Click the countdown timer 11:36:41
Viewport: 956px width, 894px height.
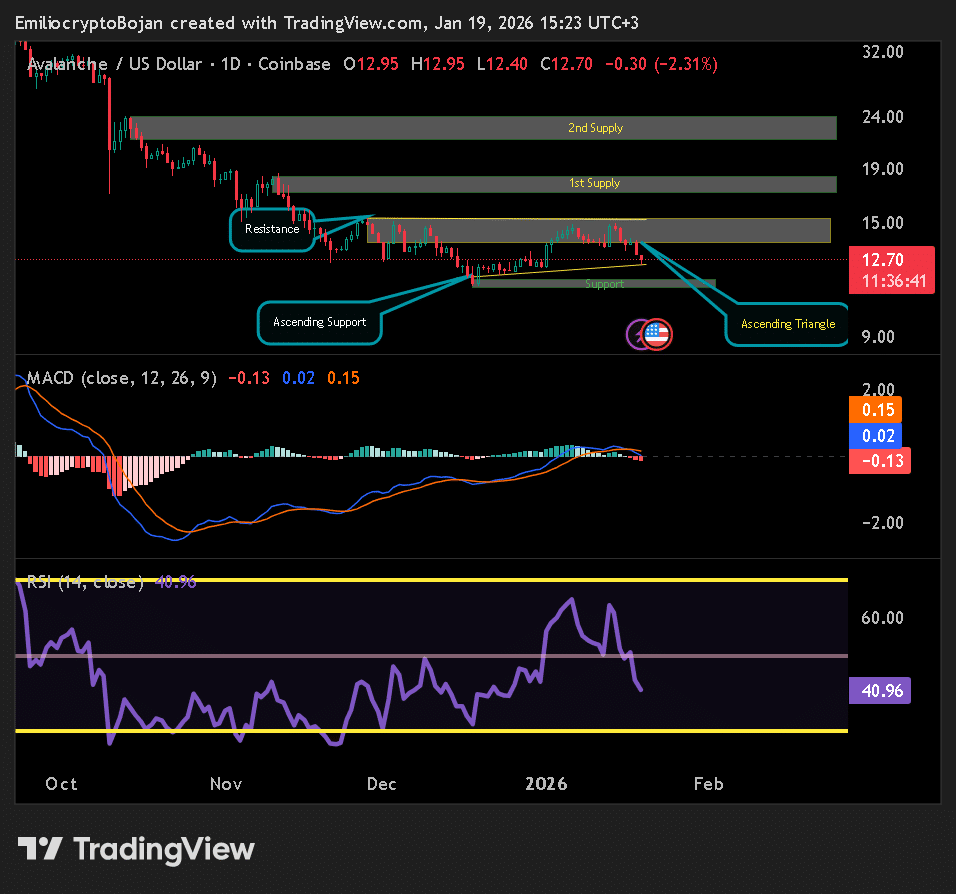click(894, 281)
